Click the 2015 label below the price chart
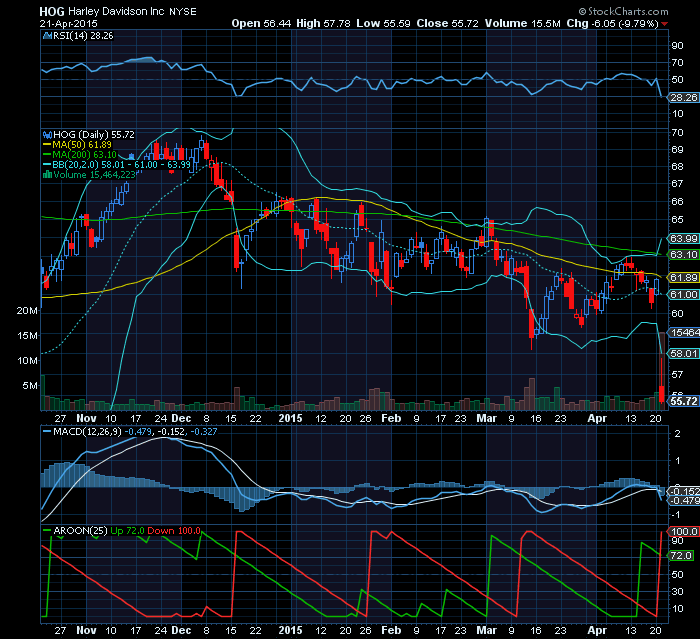The height and width of the screenshot is (639, 700). [x=290, y=418]
